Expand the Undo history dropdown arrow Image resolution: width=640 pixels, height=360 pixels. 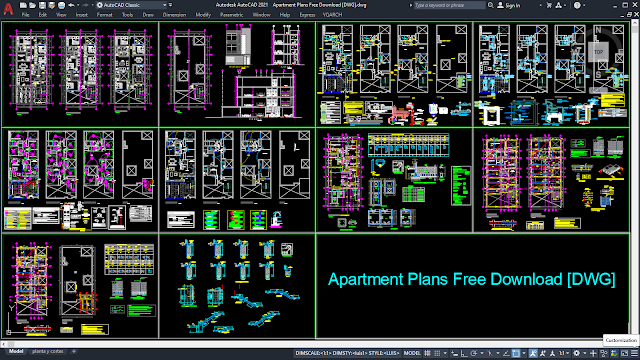click(x=78, y=5)
